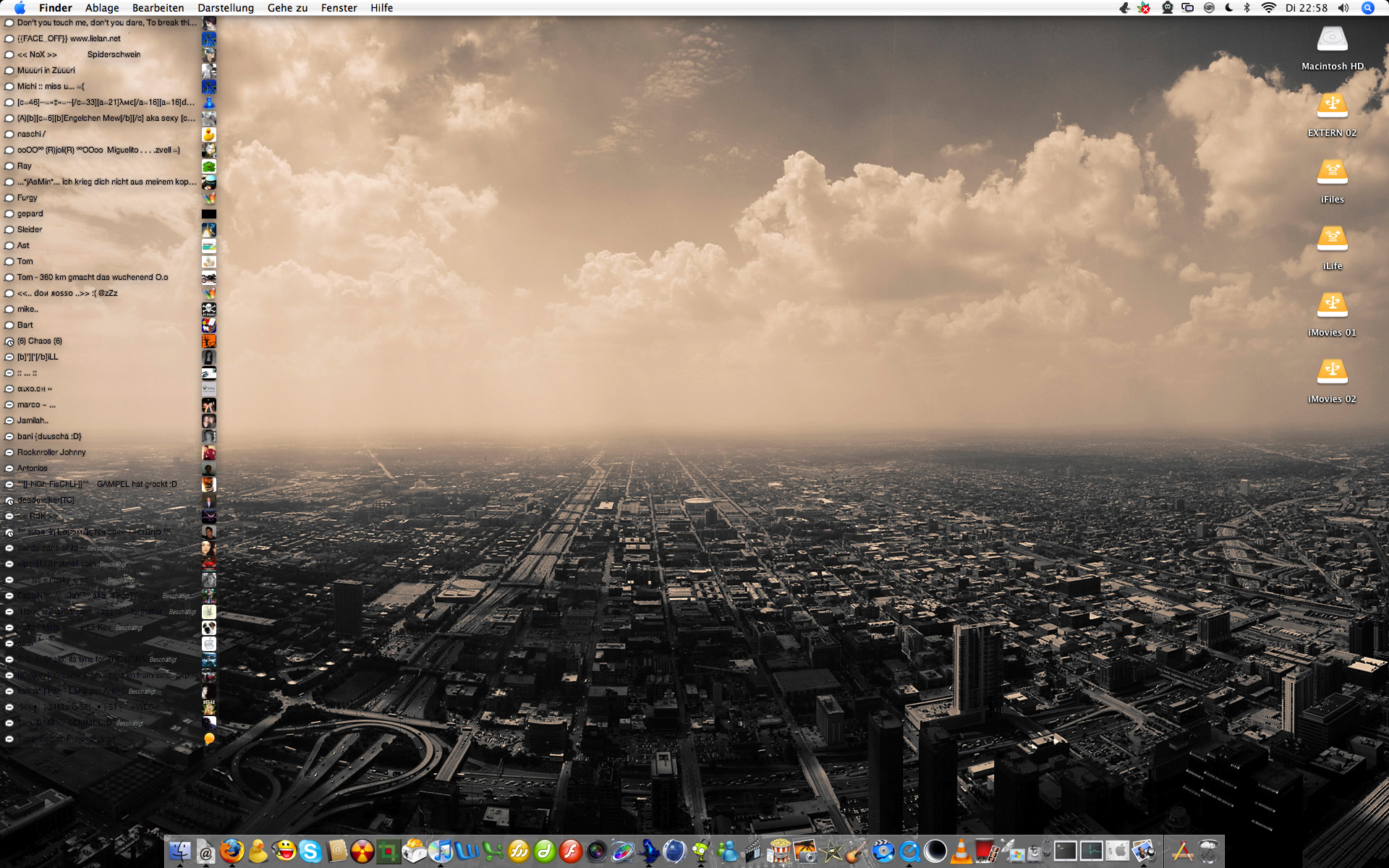Launch Skype from the dock
The height and width of the screenshot is (868, 1389).
pos(310,851)
